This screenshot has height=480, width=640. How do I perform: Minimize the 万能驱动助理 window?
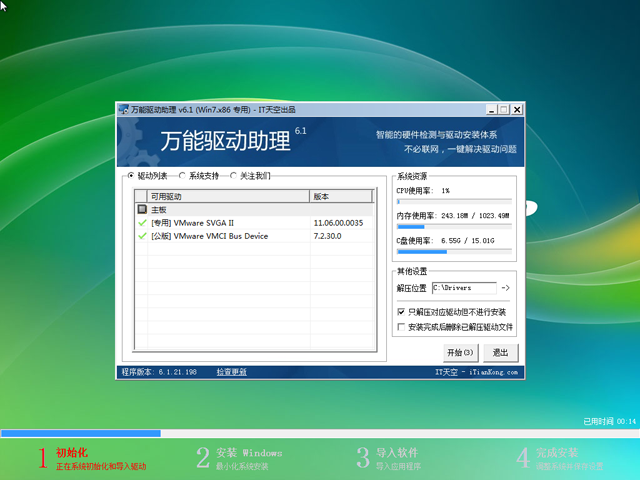[x=492, y=109]
